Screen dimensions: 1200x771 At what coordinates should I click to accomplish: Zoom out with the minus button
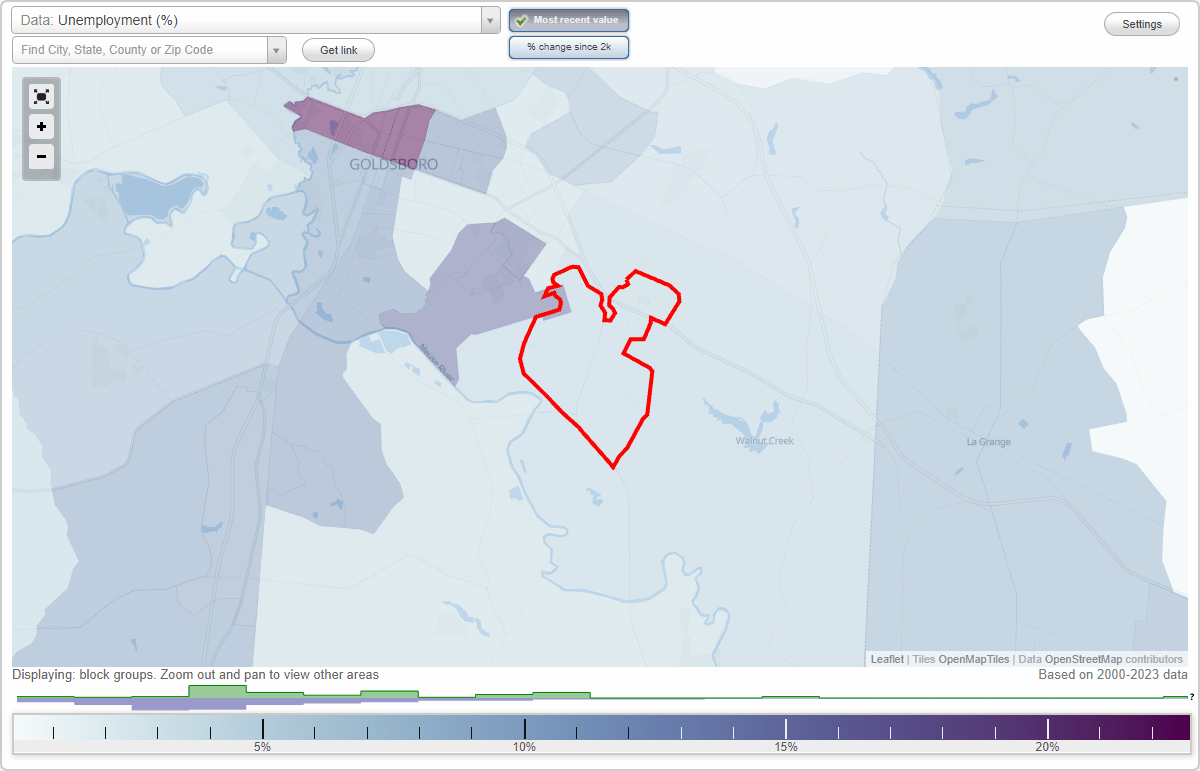point(41,156)
